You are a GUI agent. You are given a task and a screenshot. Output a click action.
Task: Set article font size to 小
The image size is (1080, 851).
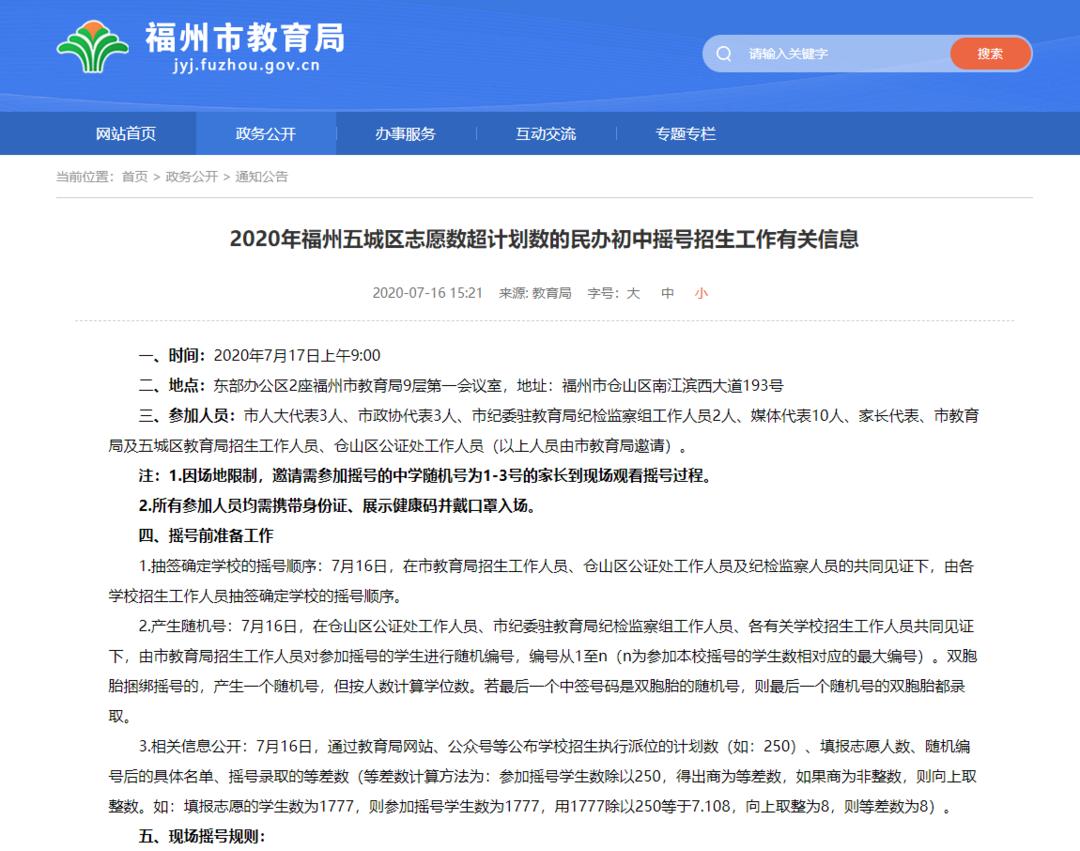point(701,293)
